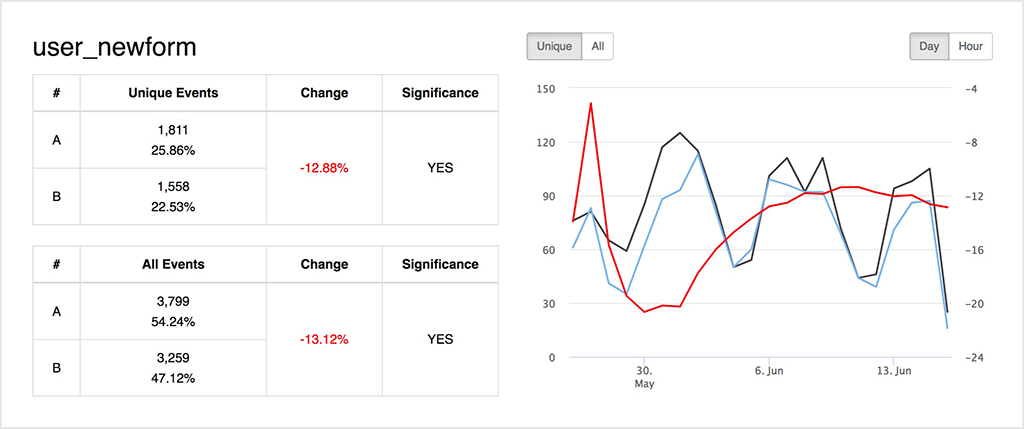This screenshot has width=1024, height=429.
Task: Click the red -13.12% change value
Action: point(324,340)
